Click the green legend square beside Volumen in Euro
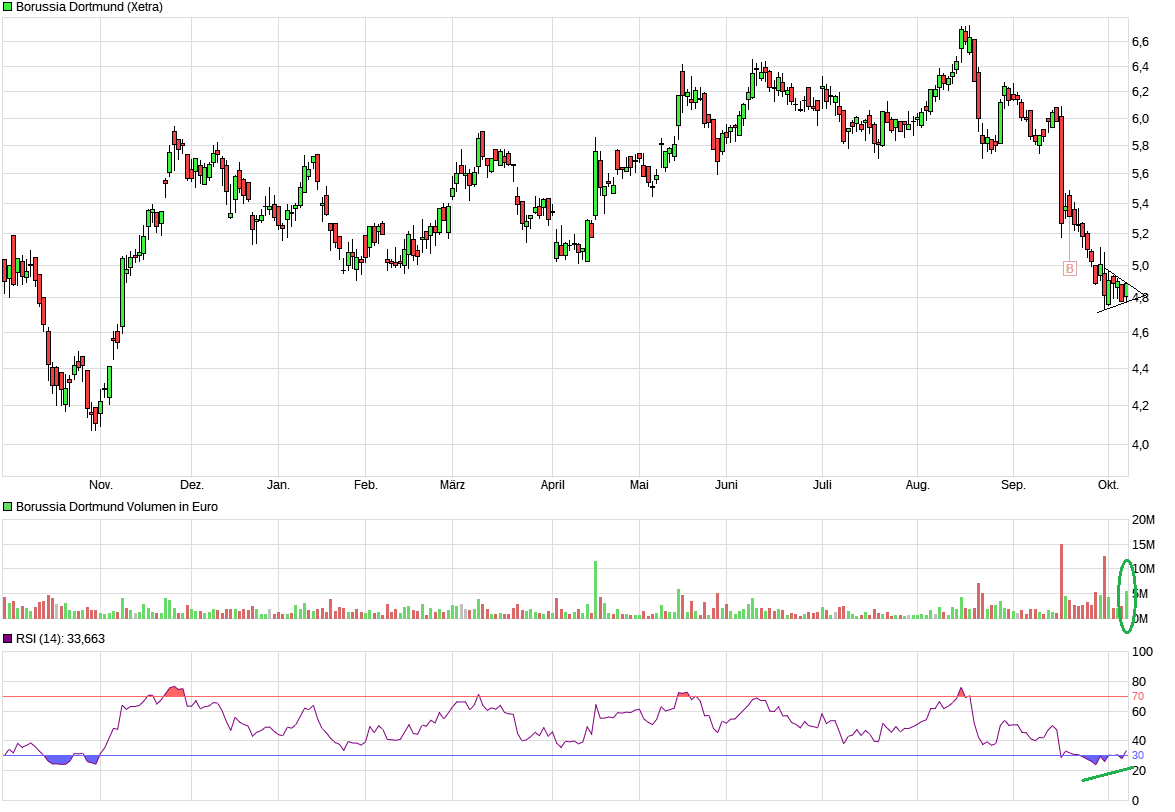This screenshot has height=812, width=1175. click(x=8, y=507)
